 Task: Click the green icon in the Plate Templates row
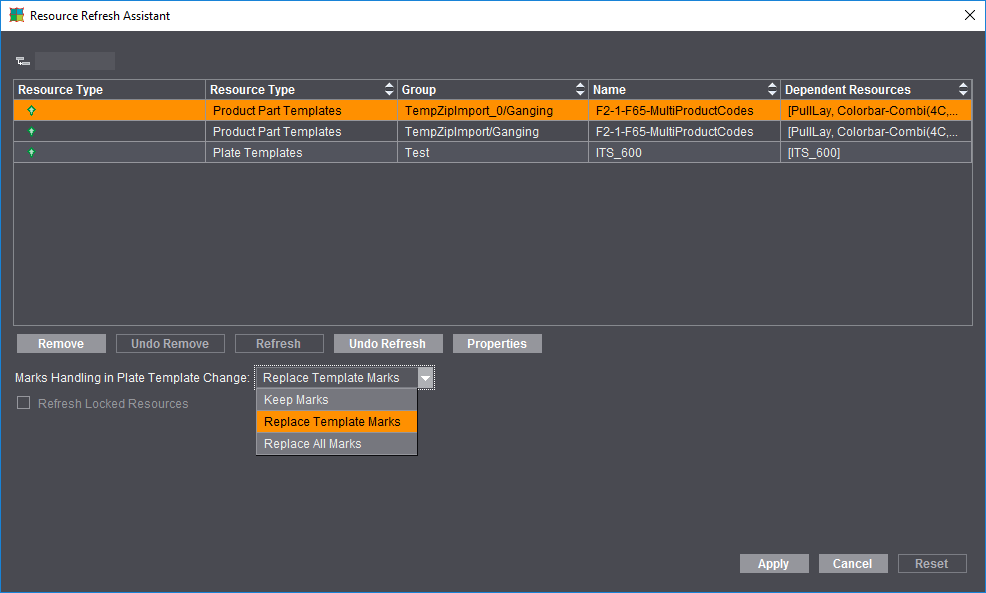point(32,153)
